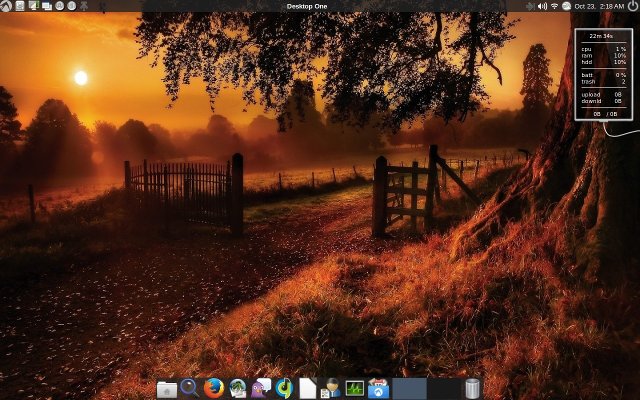Click the power button icon
The height and width of the screenshot is (400, 640).
pos(633,6)
